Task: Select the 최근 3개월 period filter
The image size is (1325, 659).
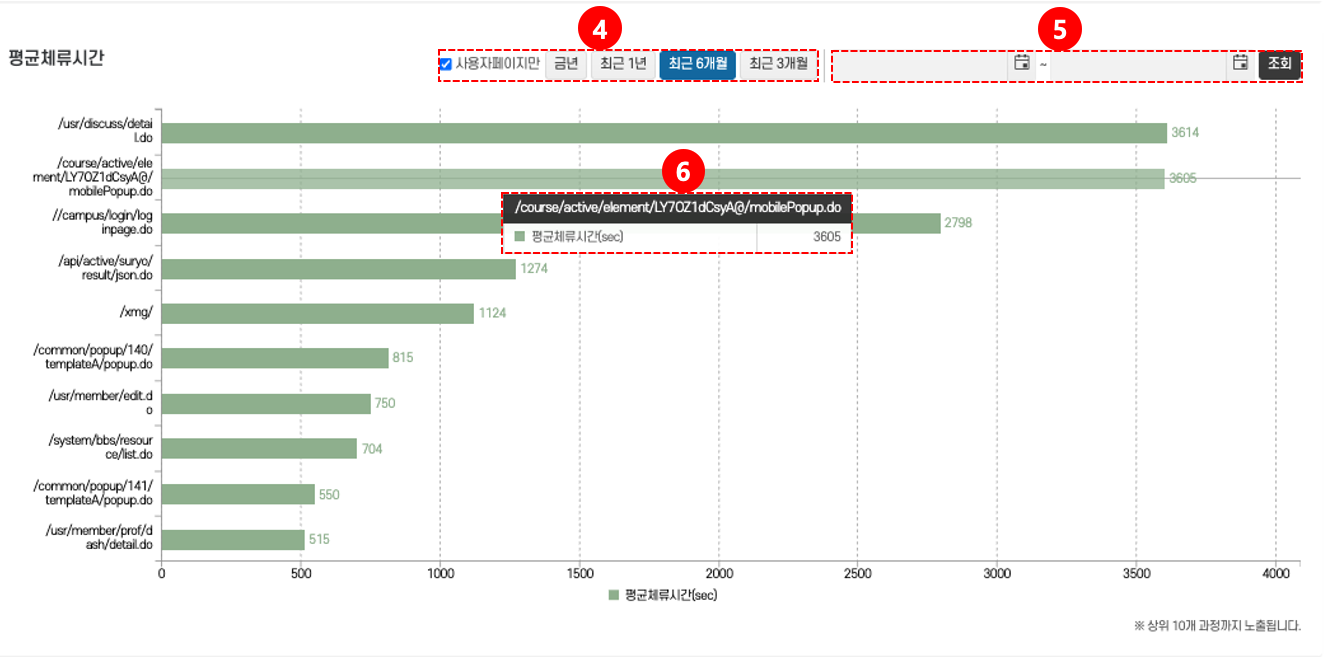Action: pos(778,64)
